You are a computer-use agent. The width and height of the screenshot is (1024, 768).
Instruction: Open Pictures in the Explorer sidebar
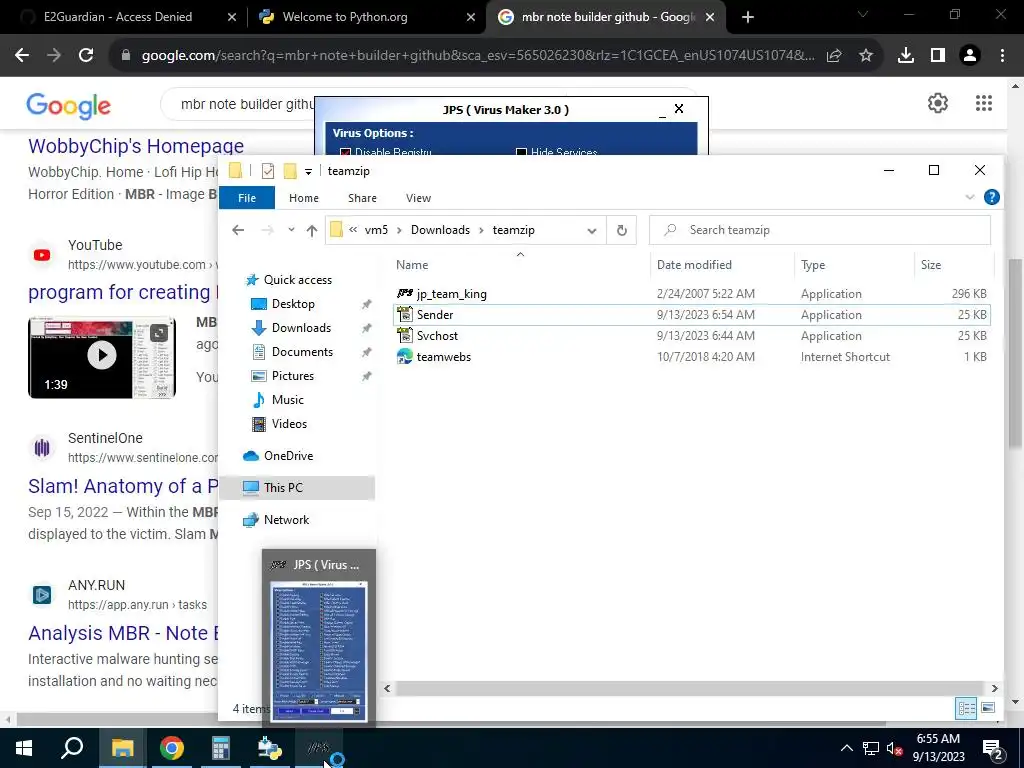click(x=293, y=376)
